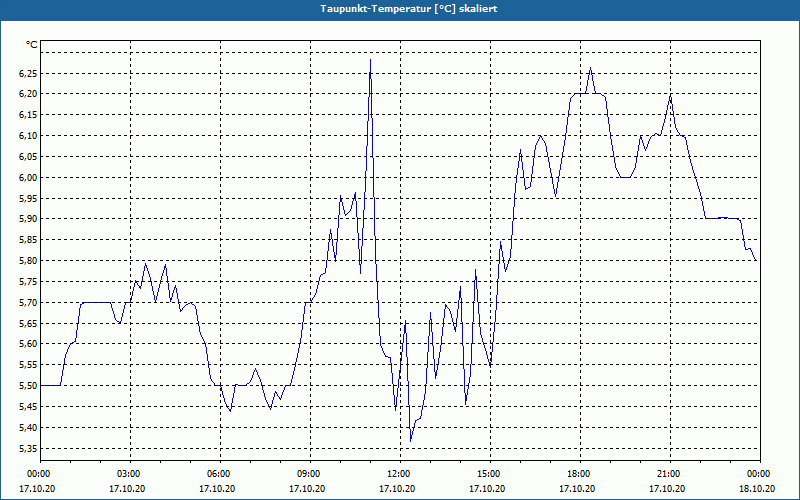The image size is (800, 500).
Task: Select the 6,05 y-axis value
Action: tap(28, 157)
